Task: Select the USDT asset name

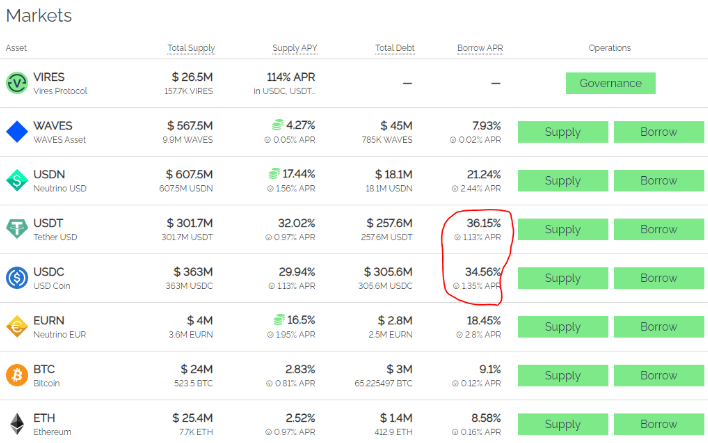Action: pyautogui.click(x=48, y=223)
